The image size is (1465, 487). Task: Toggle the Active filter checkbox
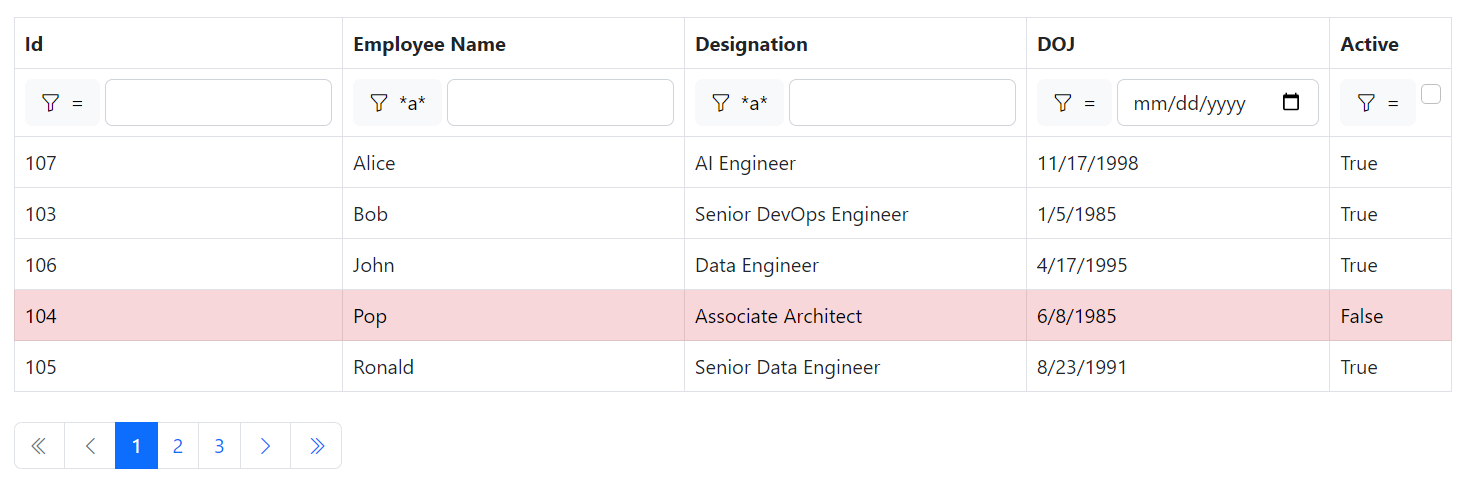pos(1431,94)
